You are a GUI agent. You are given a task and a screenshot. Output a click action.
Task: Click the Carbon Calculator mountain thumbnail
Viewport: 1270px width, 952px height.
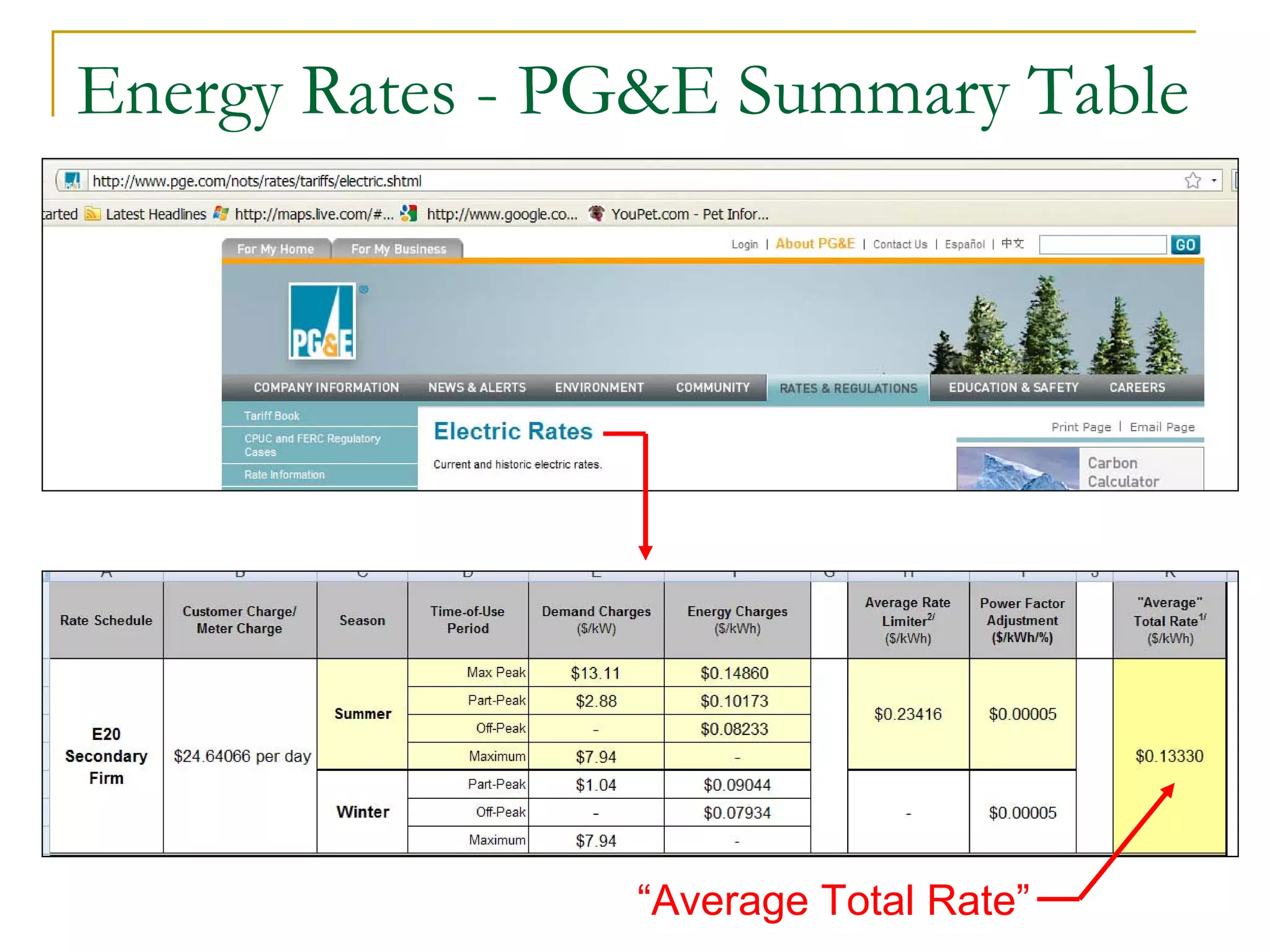coord(1018,469)
